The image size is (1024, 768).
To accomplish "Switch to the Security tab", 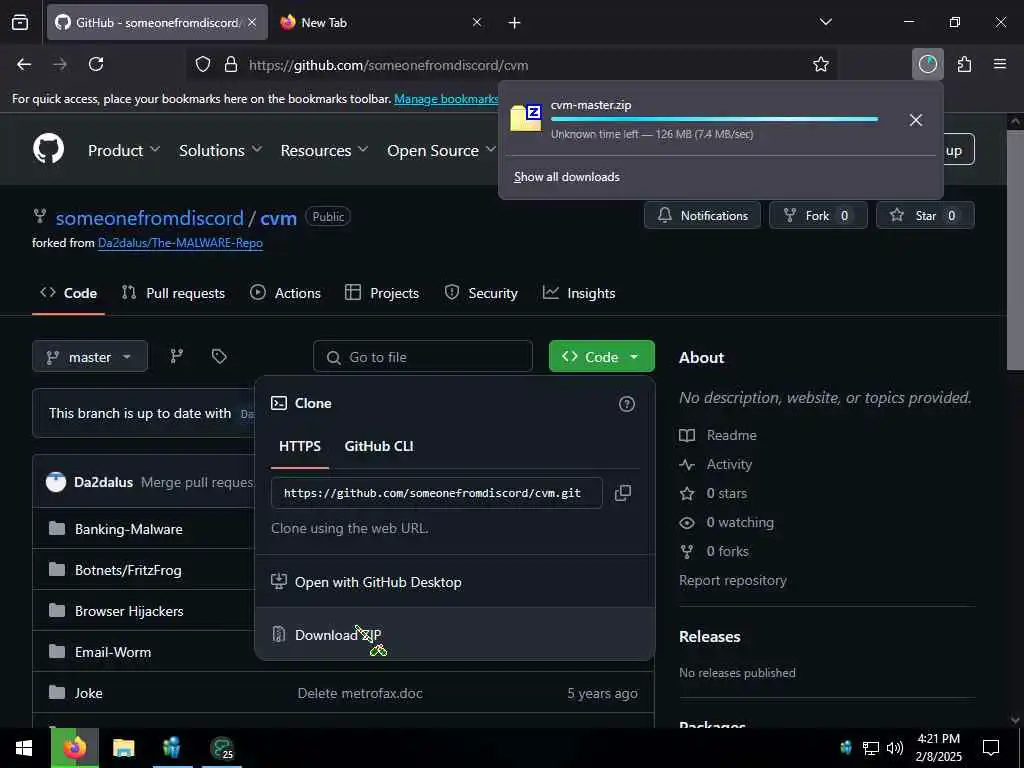I will (481, 293).
